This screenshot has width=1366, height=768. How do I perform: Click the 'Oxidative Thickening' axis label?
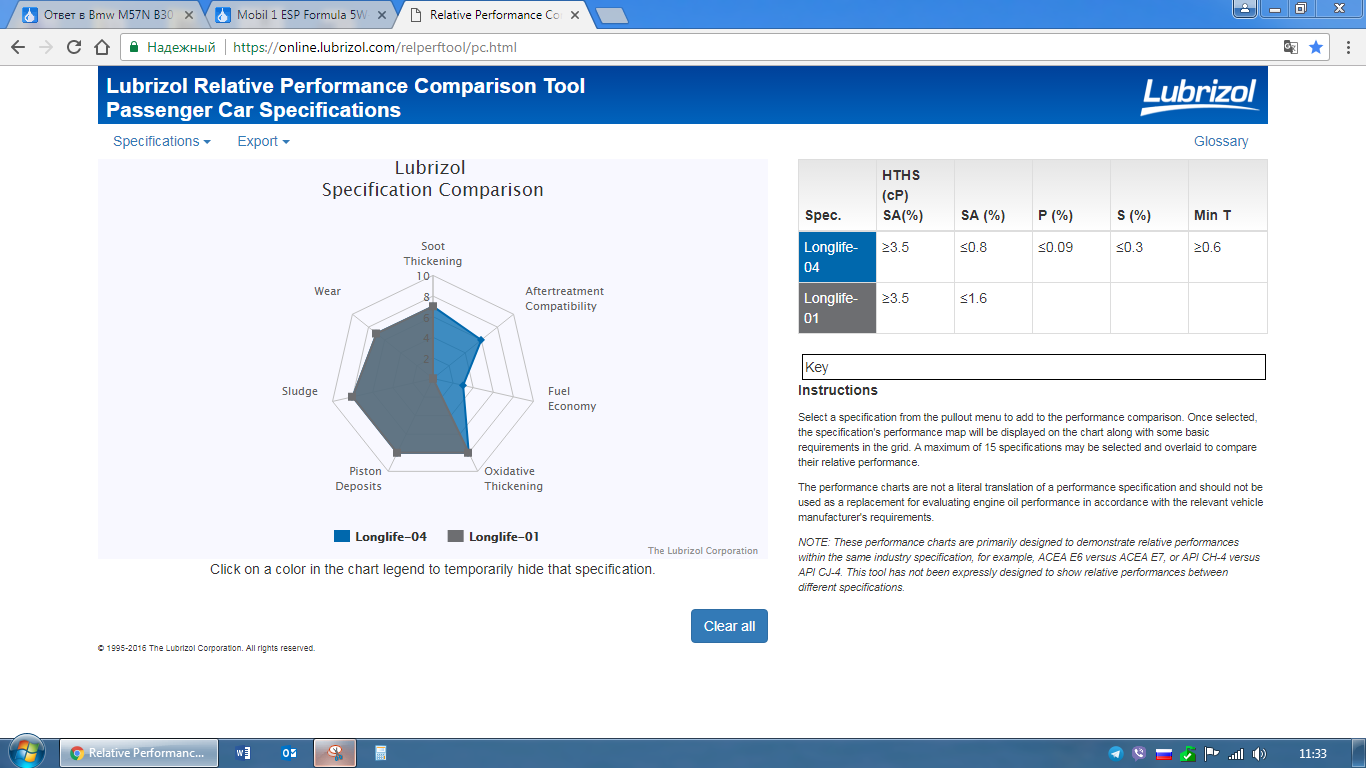(x=513, y=478)
